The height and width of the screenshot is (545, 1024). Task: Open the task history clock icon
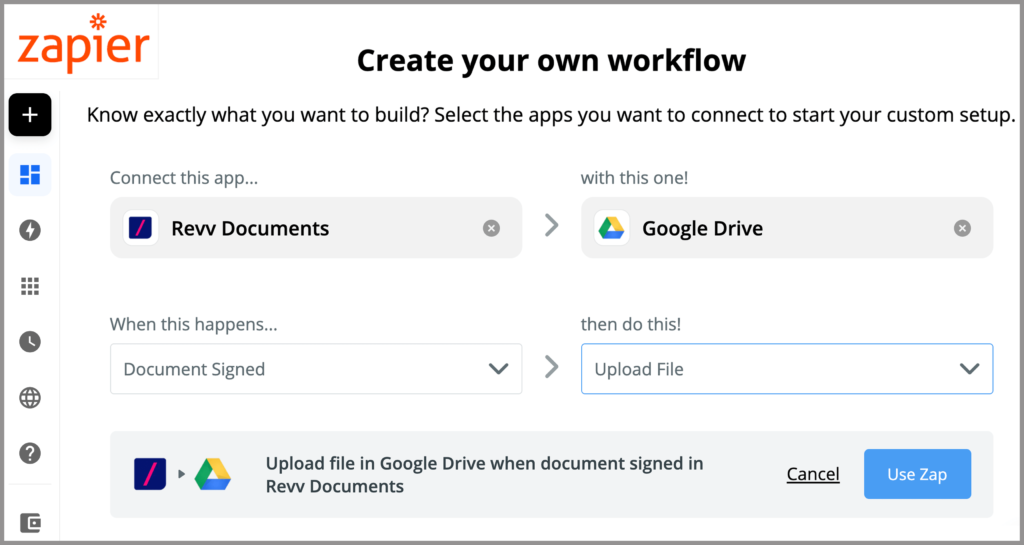30,341
